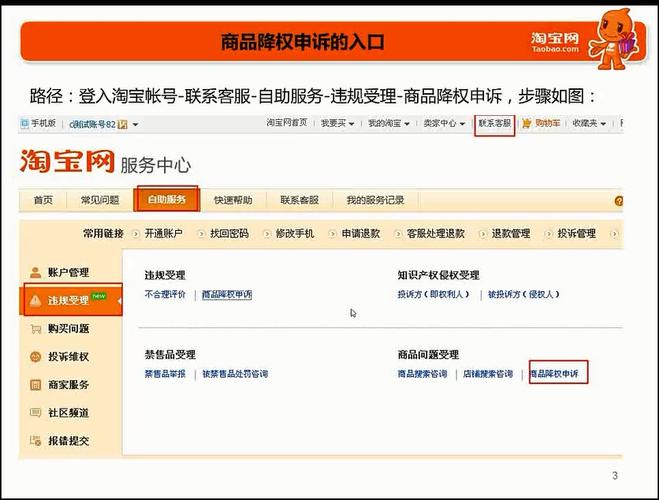Click the 客服处理退款 quick link
Image resolution: width=659 pixels, height=500 pixels.
click(x=436, y=234)
